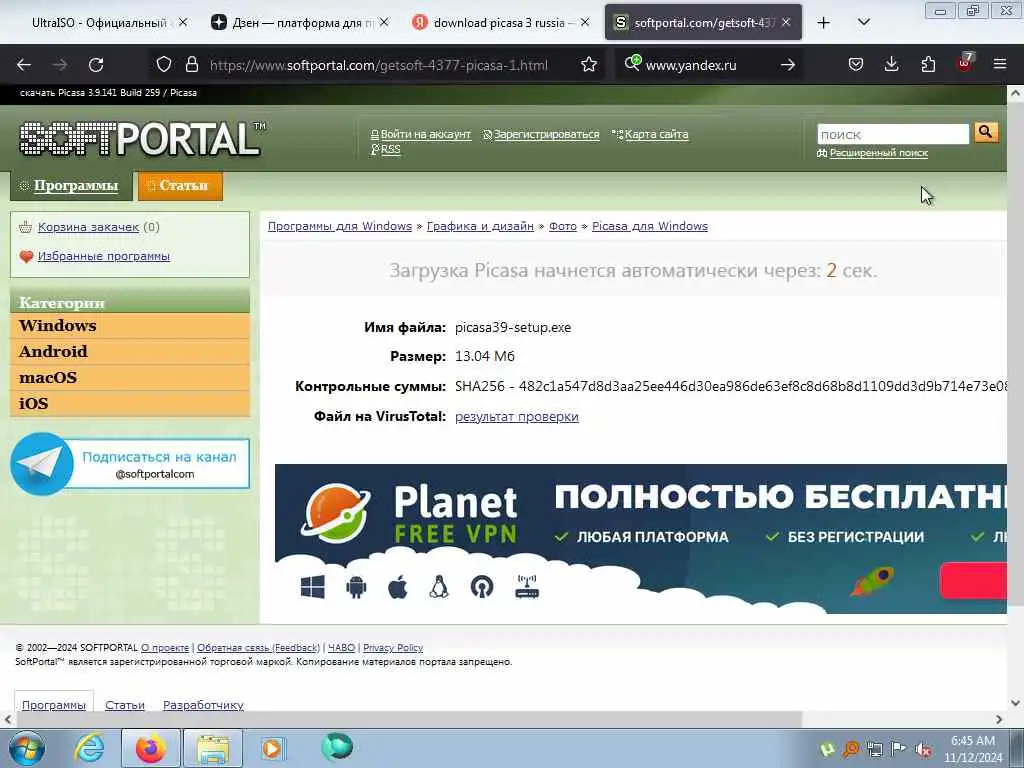This screenshot has height=768, width=1024.
Task: Open Избранные программы link
Action: click(104, 256)
